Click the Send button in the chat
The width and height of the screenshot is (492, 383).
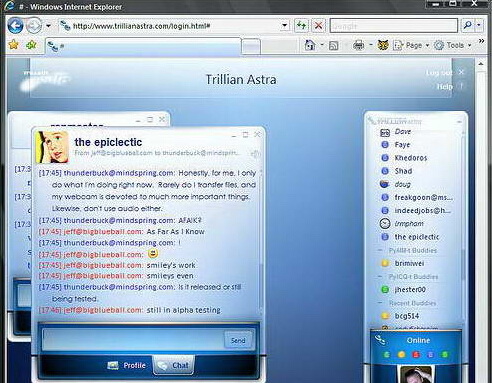[x=238, y=340]
